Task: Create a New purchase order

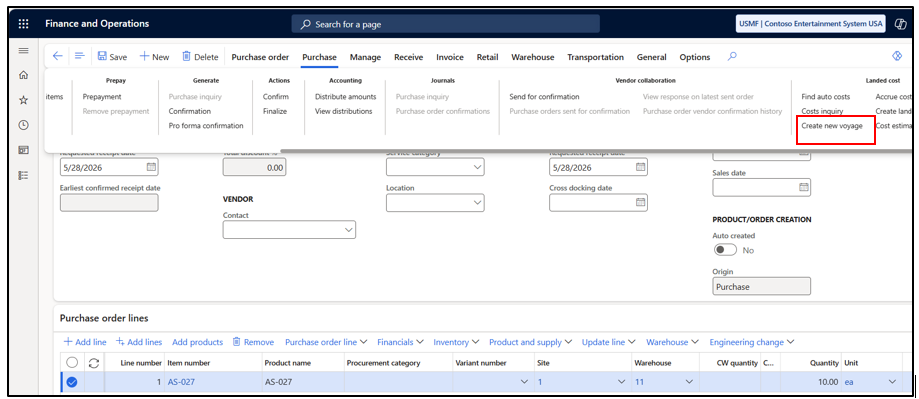Action: click(154, 57)
